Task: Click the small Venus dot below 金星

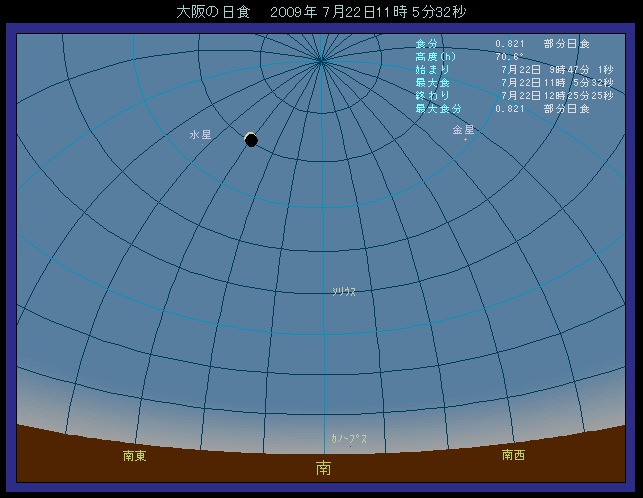Action: click(465, 140)
